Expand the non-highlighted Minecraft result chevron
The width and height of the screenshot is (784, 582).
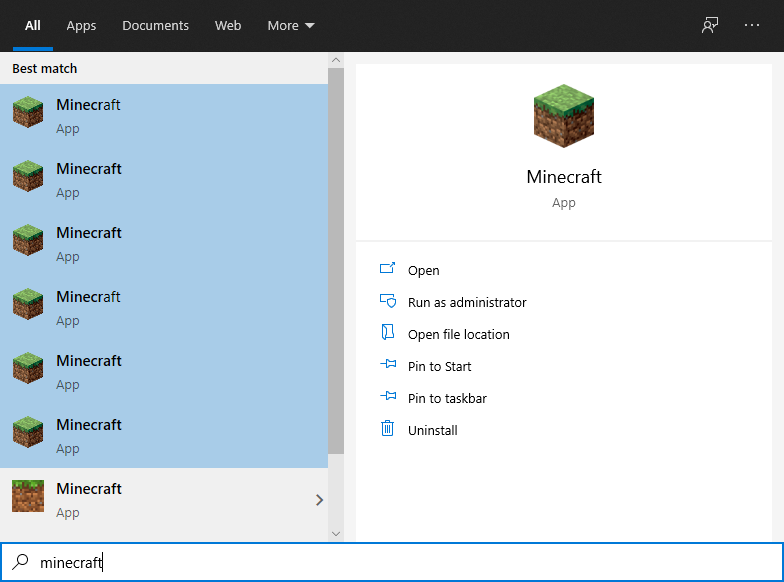coord(319,500)
